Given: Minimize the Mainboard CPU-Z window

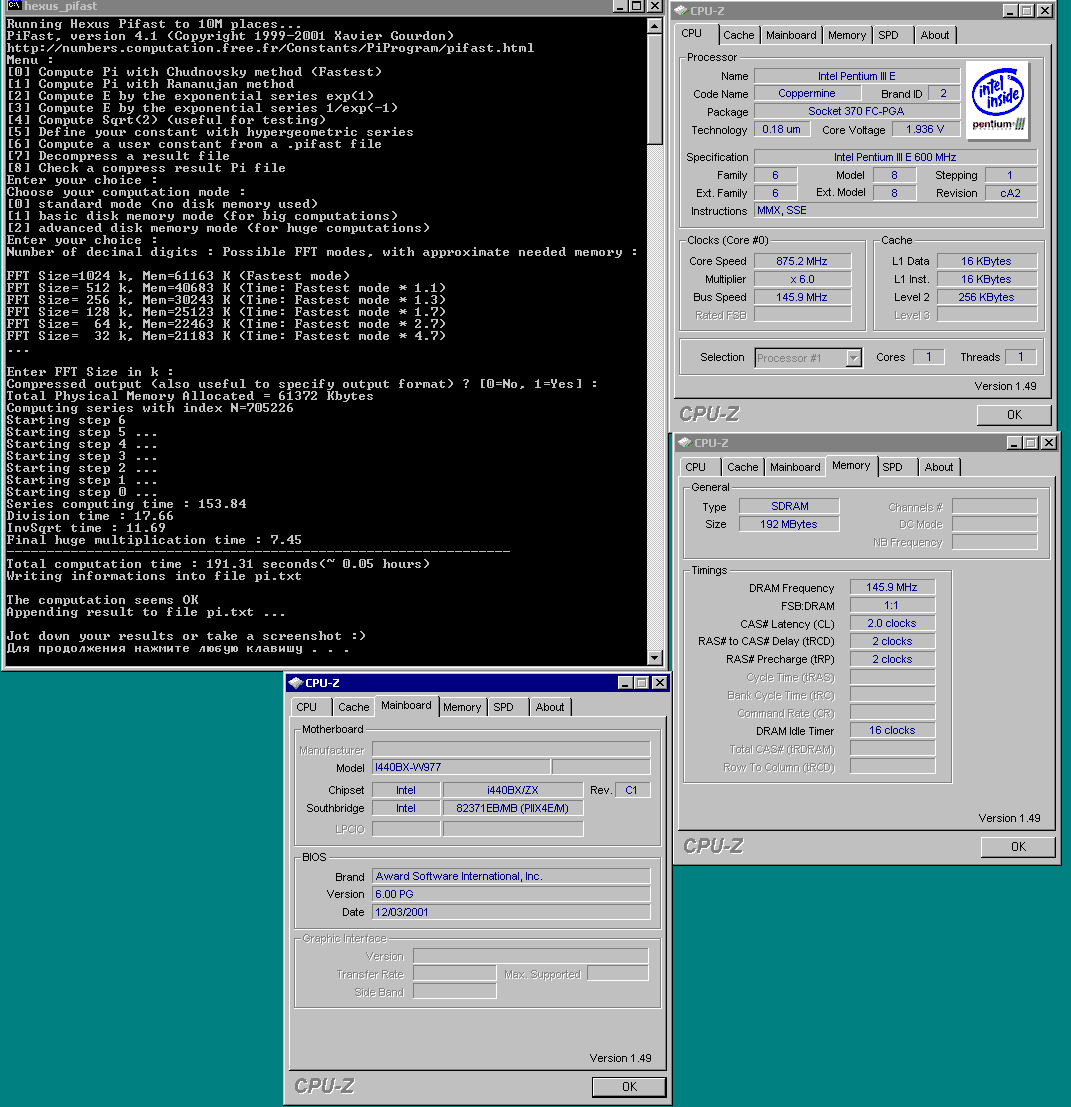Looking at the screenshot, I should click(625, 683).
